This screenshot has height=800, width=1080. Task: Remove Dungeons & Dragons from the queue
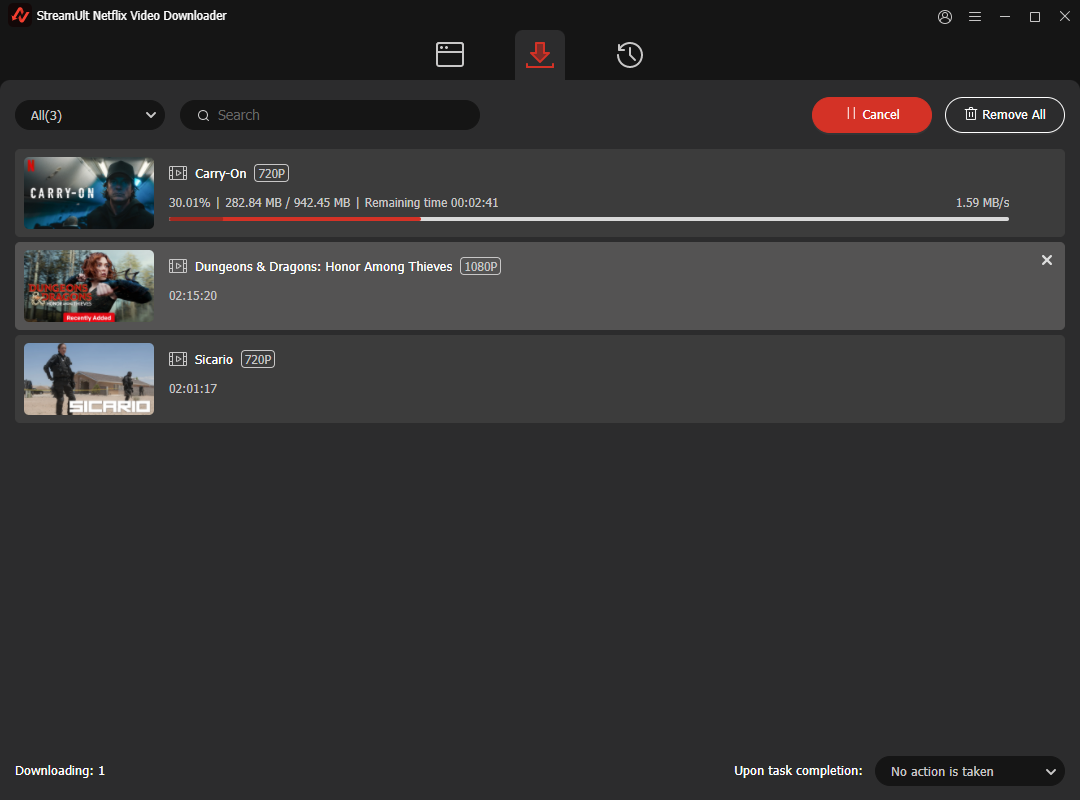1046,260
